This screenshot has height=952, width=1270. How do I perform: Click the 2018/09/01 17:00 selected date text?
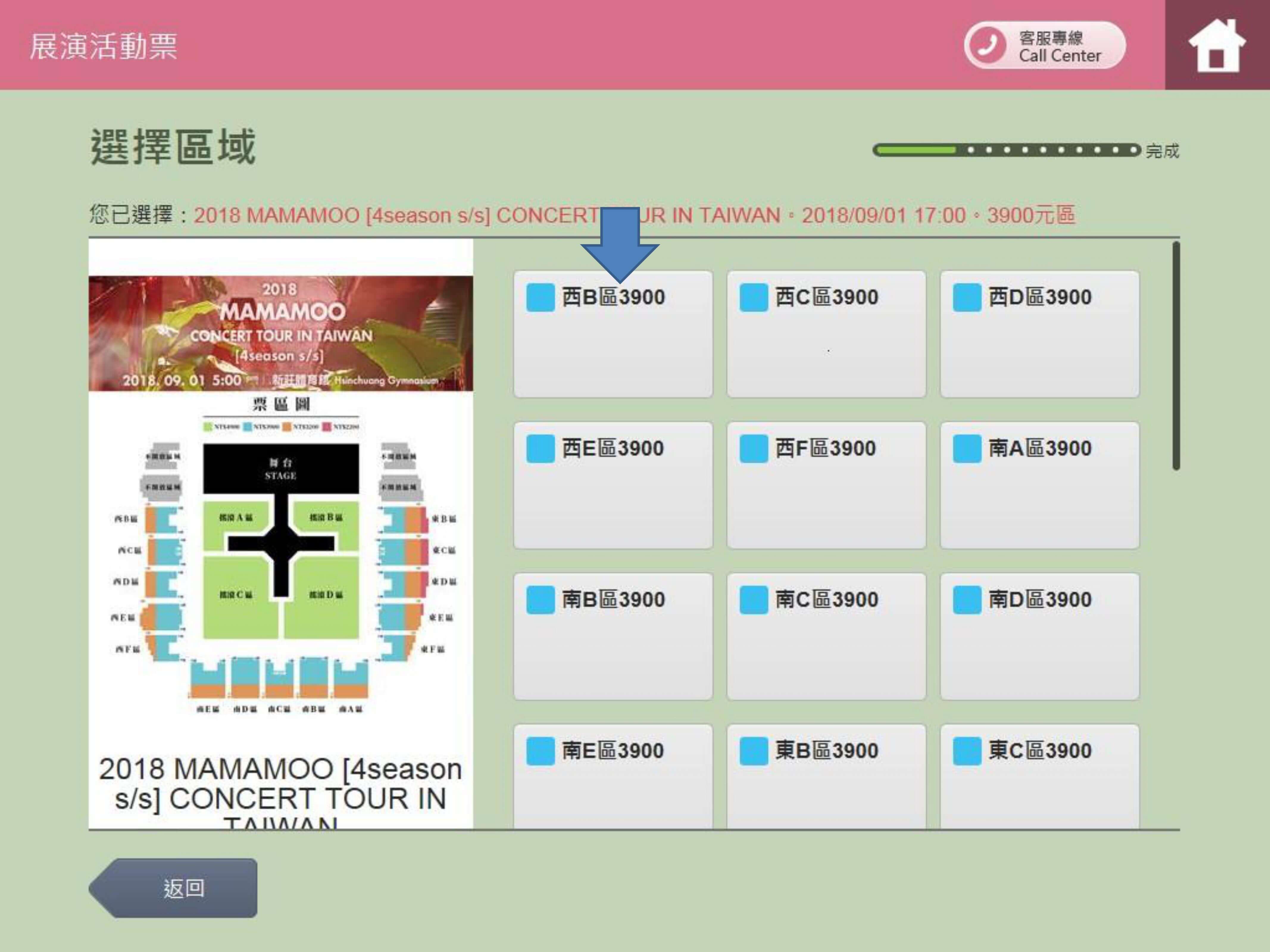pyautogui.click(x=884, y=215)
